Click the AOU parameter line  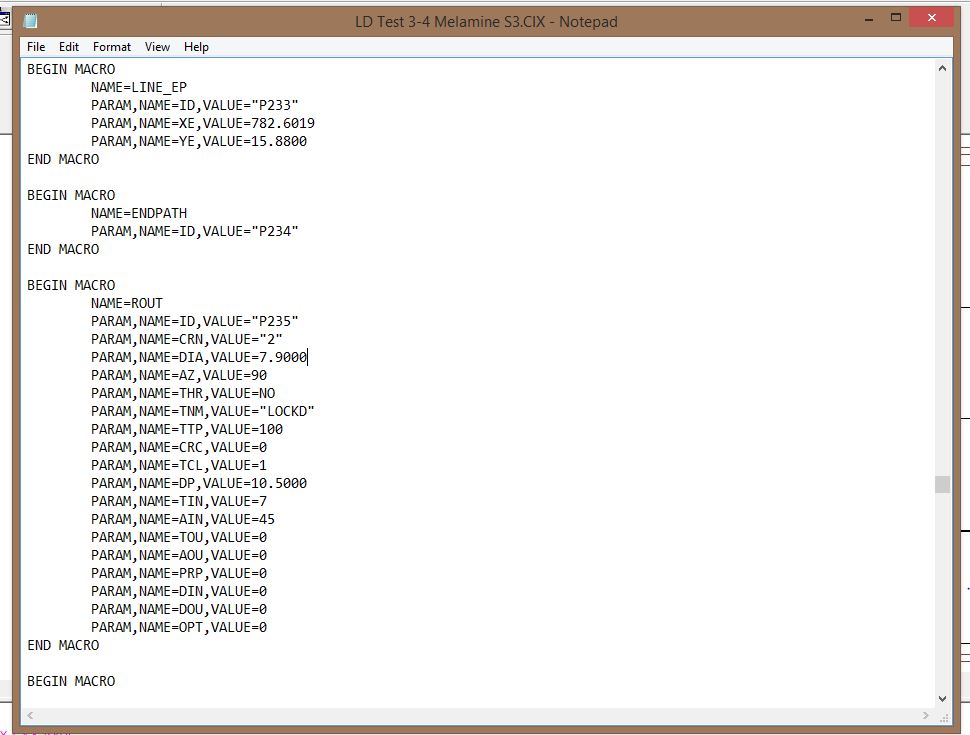point(179,555)
